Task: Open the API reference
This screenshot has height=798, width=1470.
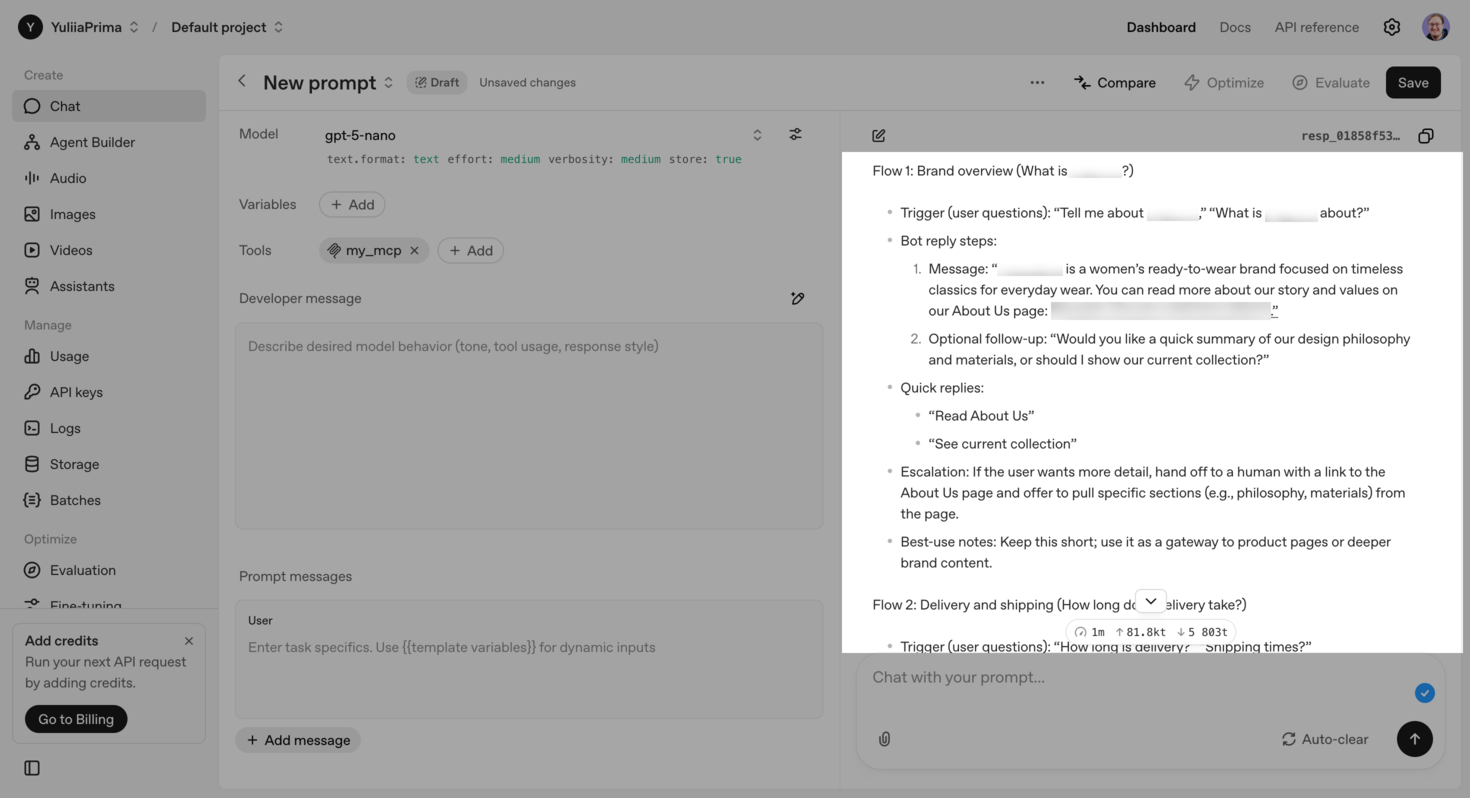Action: pyautogui.click(x=1316, y=27)
